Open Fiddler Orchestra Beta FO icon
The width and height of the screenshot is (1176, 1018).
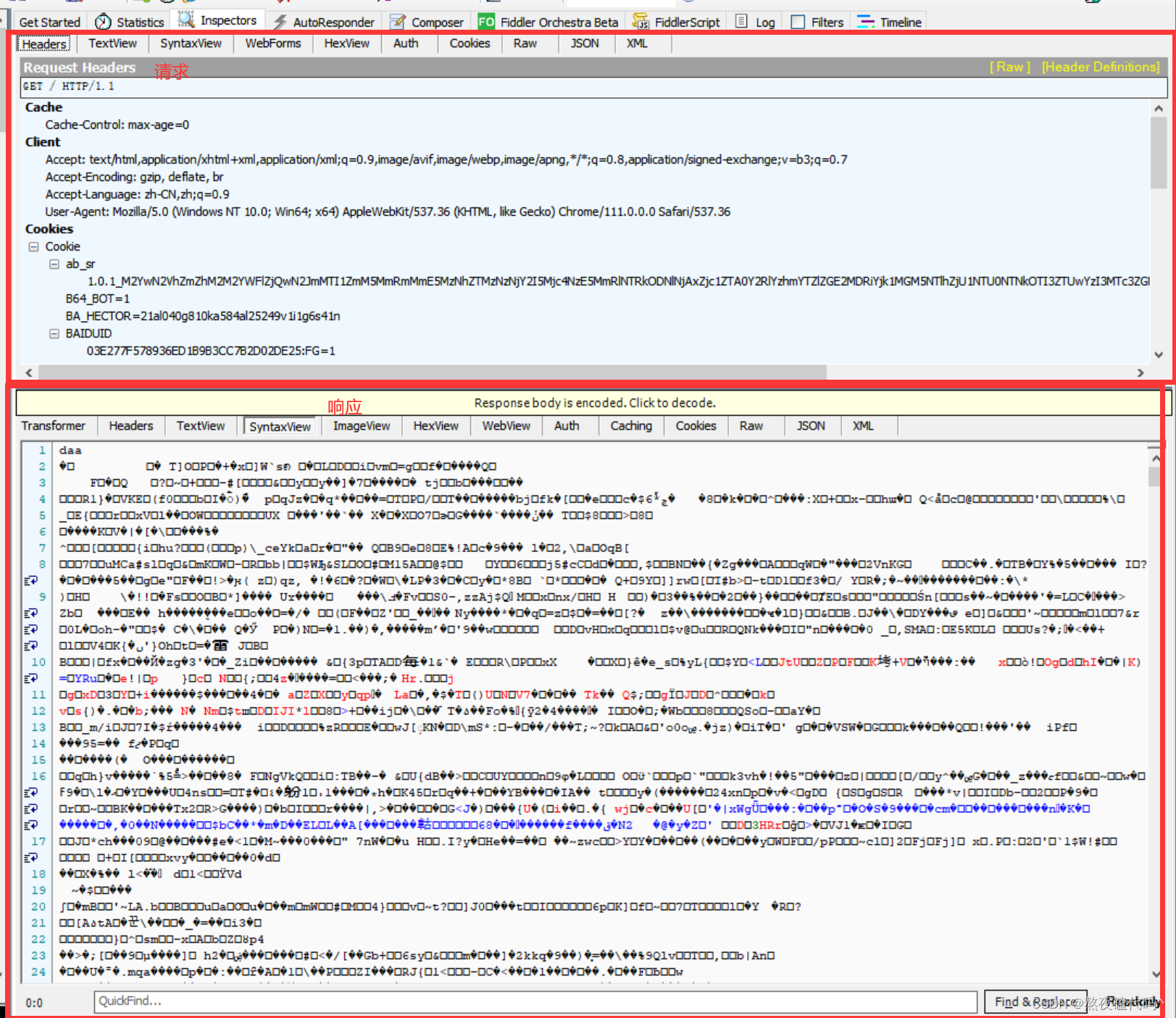pyautogui.click(x=486, y=22)
